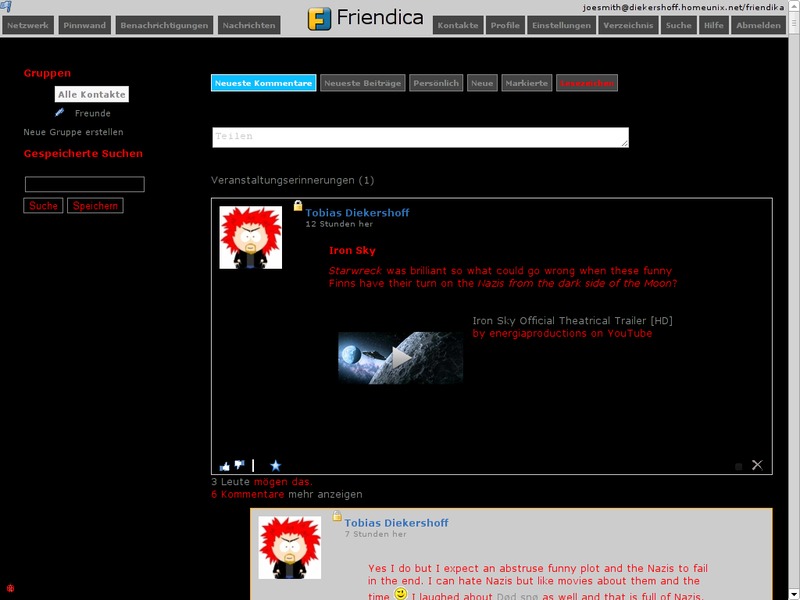Screen dimensions: 800x600
Task: Click the lock icon on the 7 Stunden comment
Action: [x=337, y=516]
